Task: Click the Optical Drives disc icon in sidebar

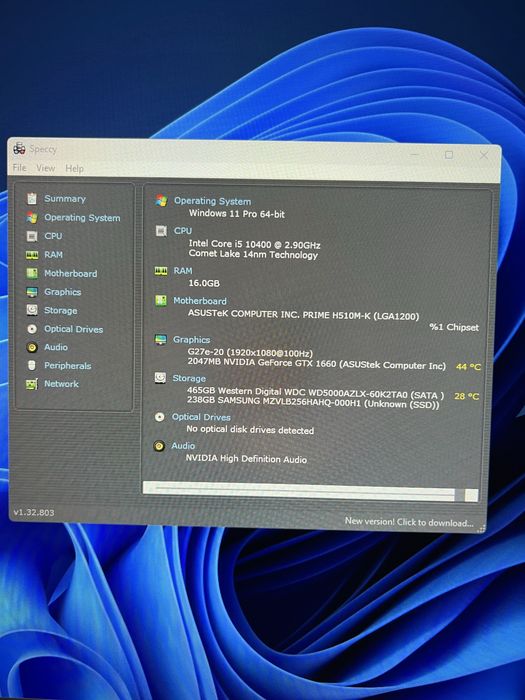Action: (x=32, y=329)
